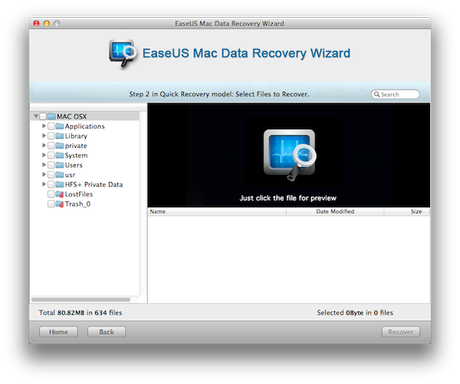Sort file list by Size column
The image size is (460, 384).
pyautogui.click(x=407, y=212)
